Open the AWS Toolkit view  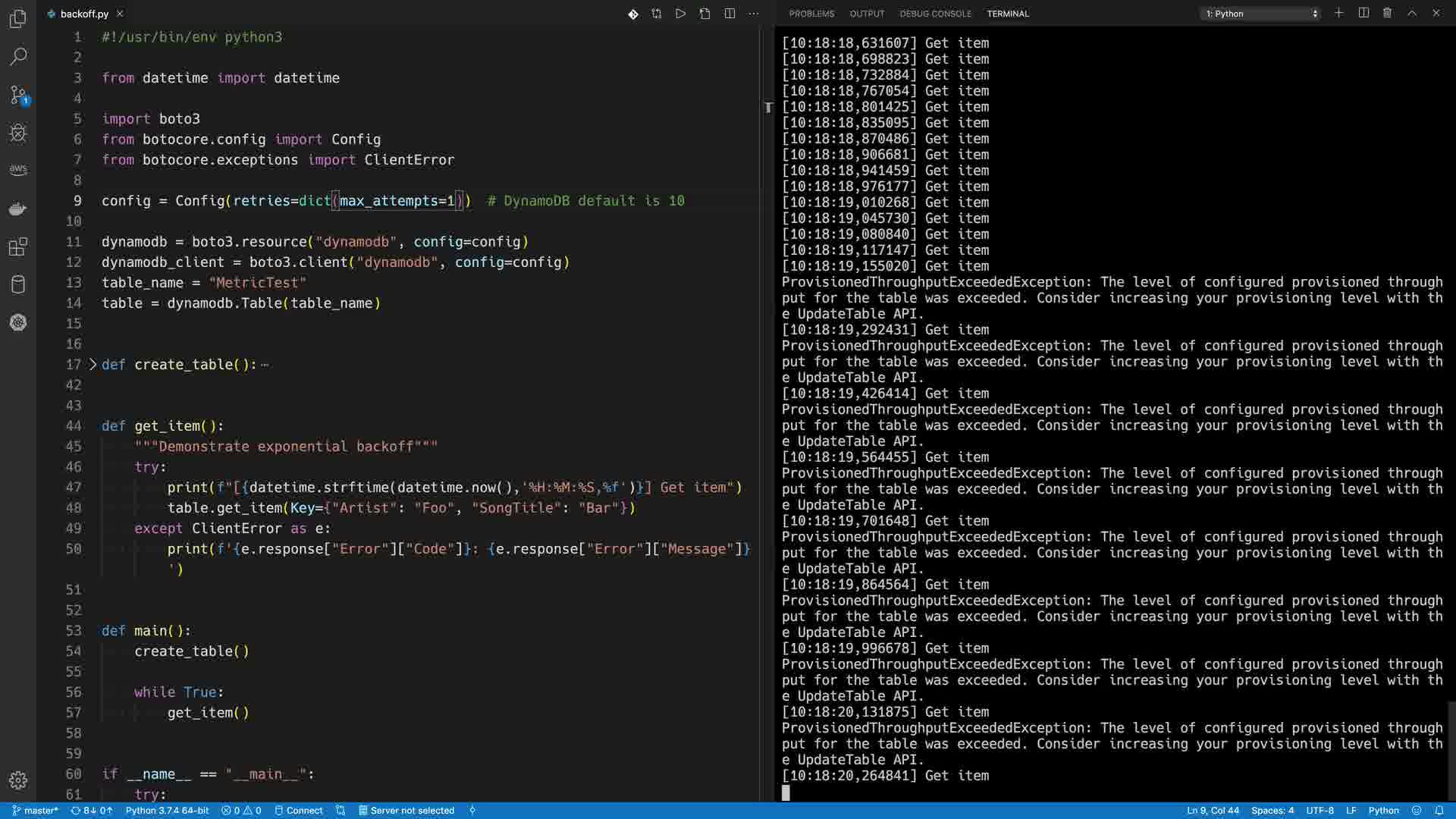(x=18, y=170)
